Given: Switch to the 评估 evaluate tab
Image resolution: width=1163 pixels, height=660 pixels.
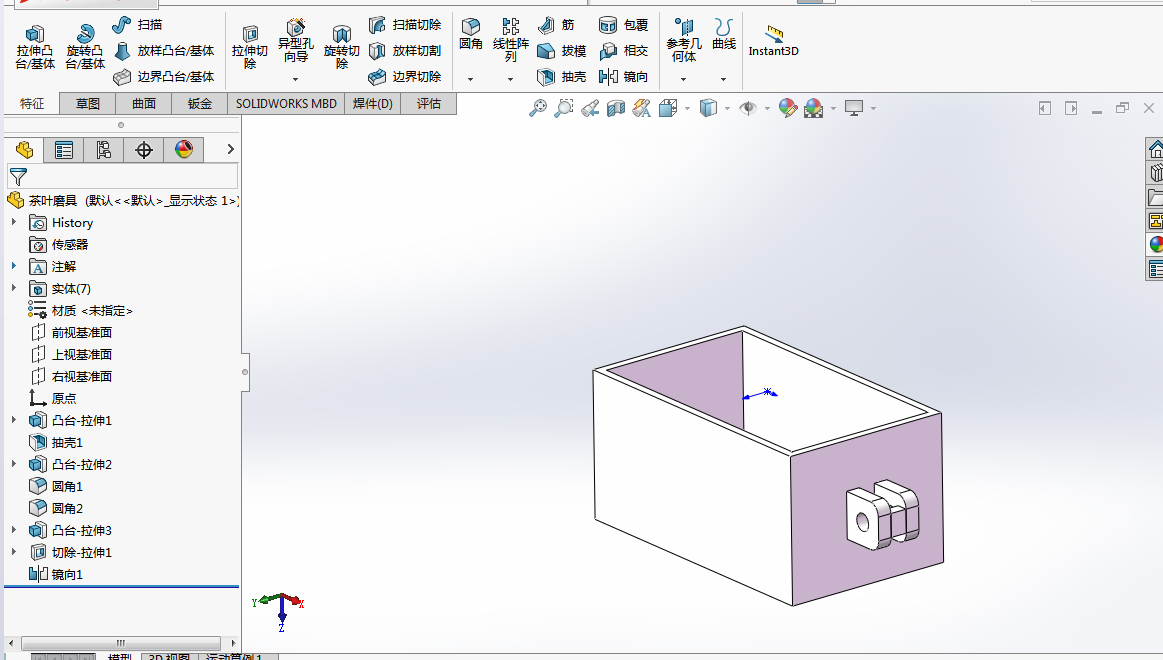Looking at the screenshot, I should [428, 104].
